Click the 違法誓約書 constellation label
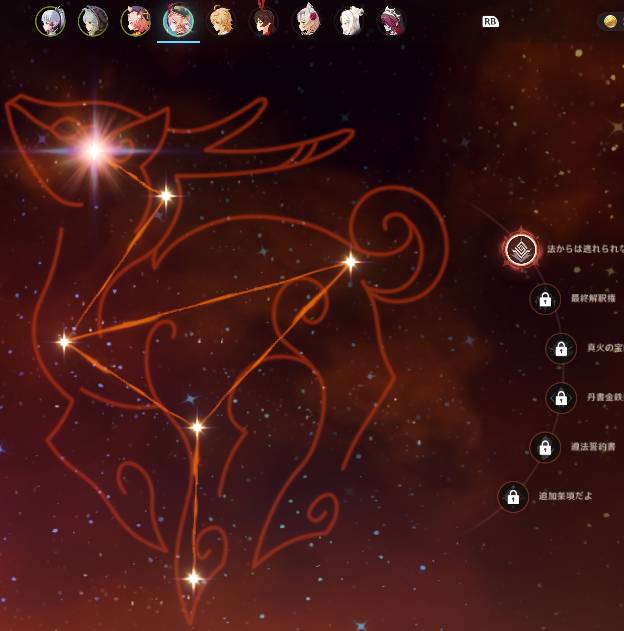Viewport: 624px width, 631px height. [593, 447]
